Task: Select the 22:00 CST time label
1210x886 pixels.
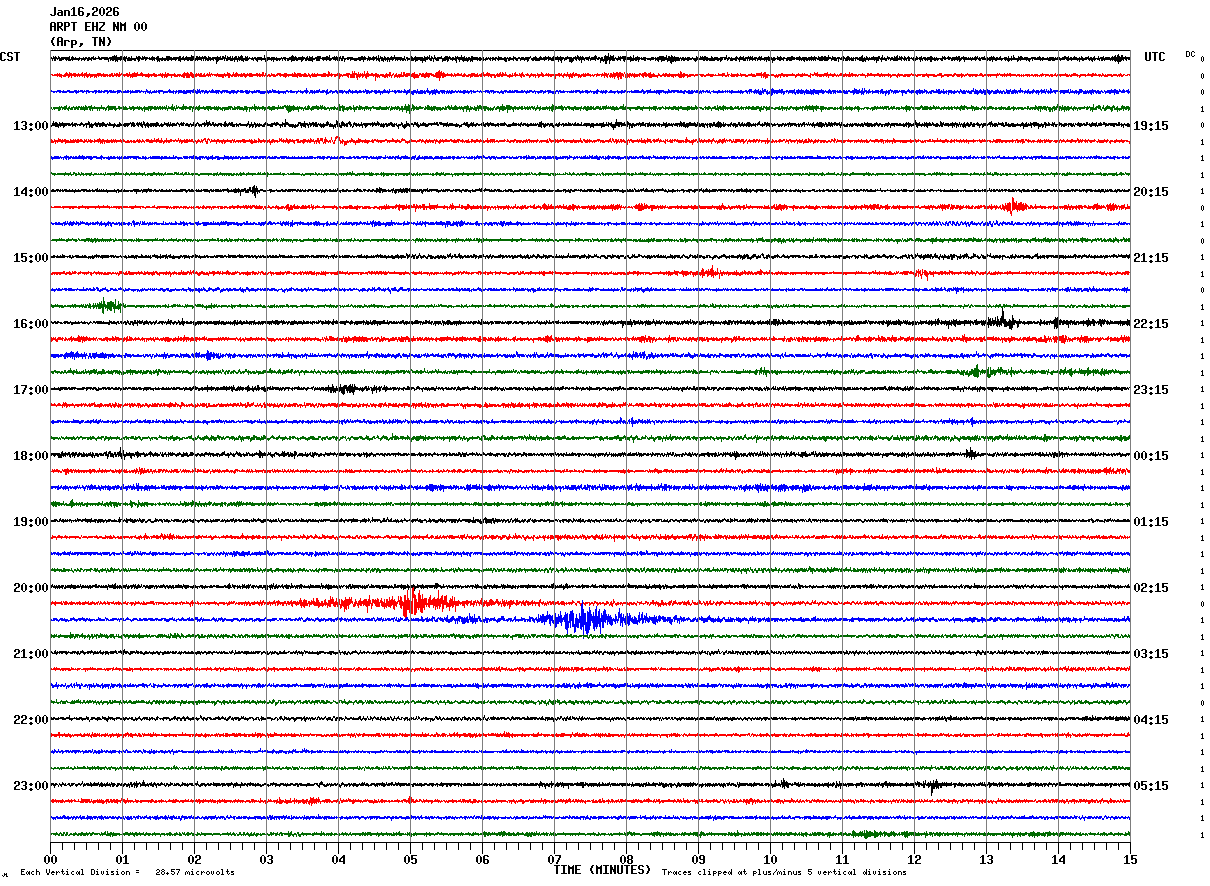Action: tap(30, 720)
